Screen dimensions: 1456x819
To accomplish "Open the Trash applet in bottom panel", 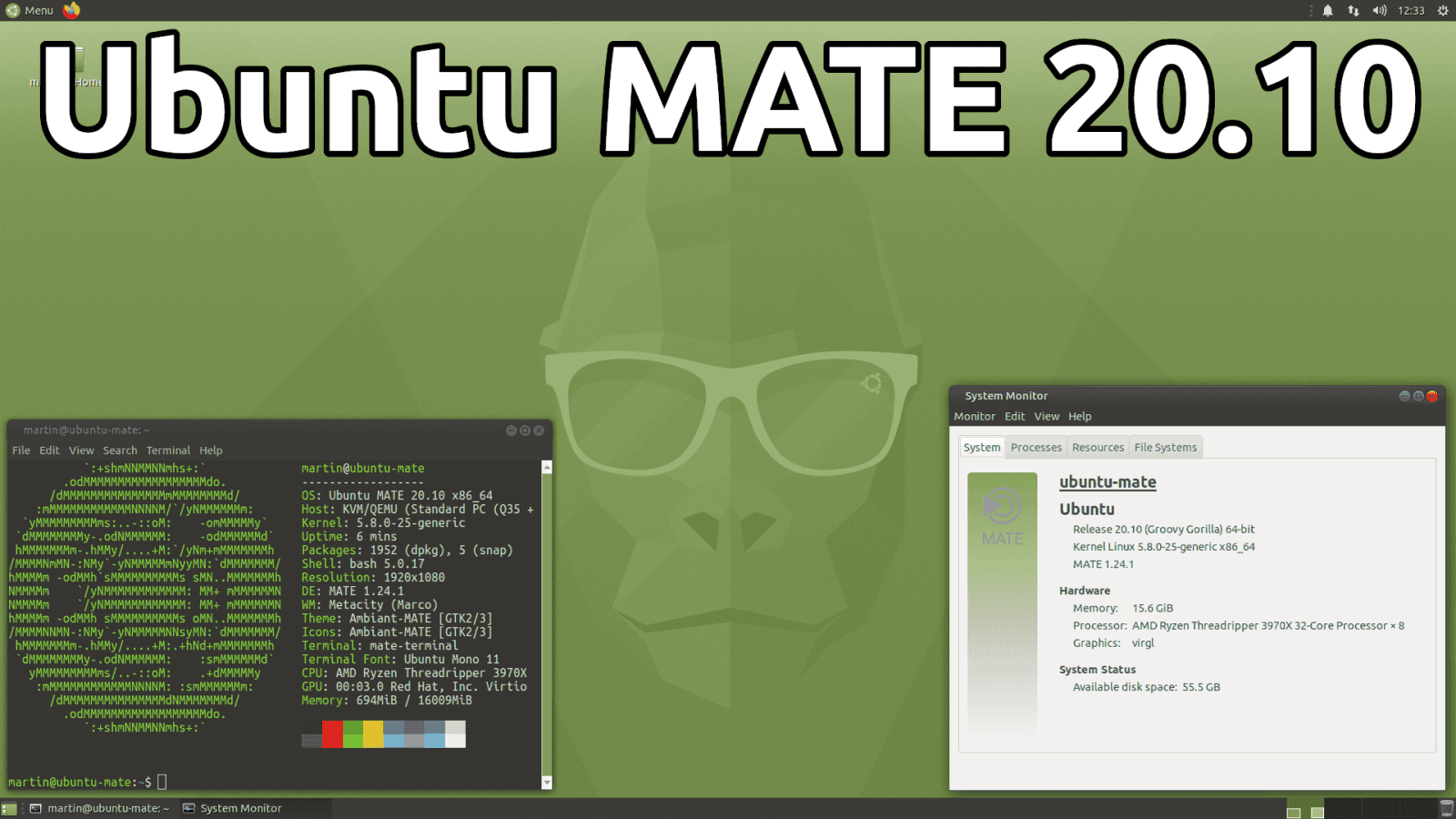I will click(1447, 808).
